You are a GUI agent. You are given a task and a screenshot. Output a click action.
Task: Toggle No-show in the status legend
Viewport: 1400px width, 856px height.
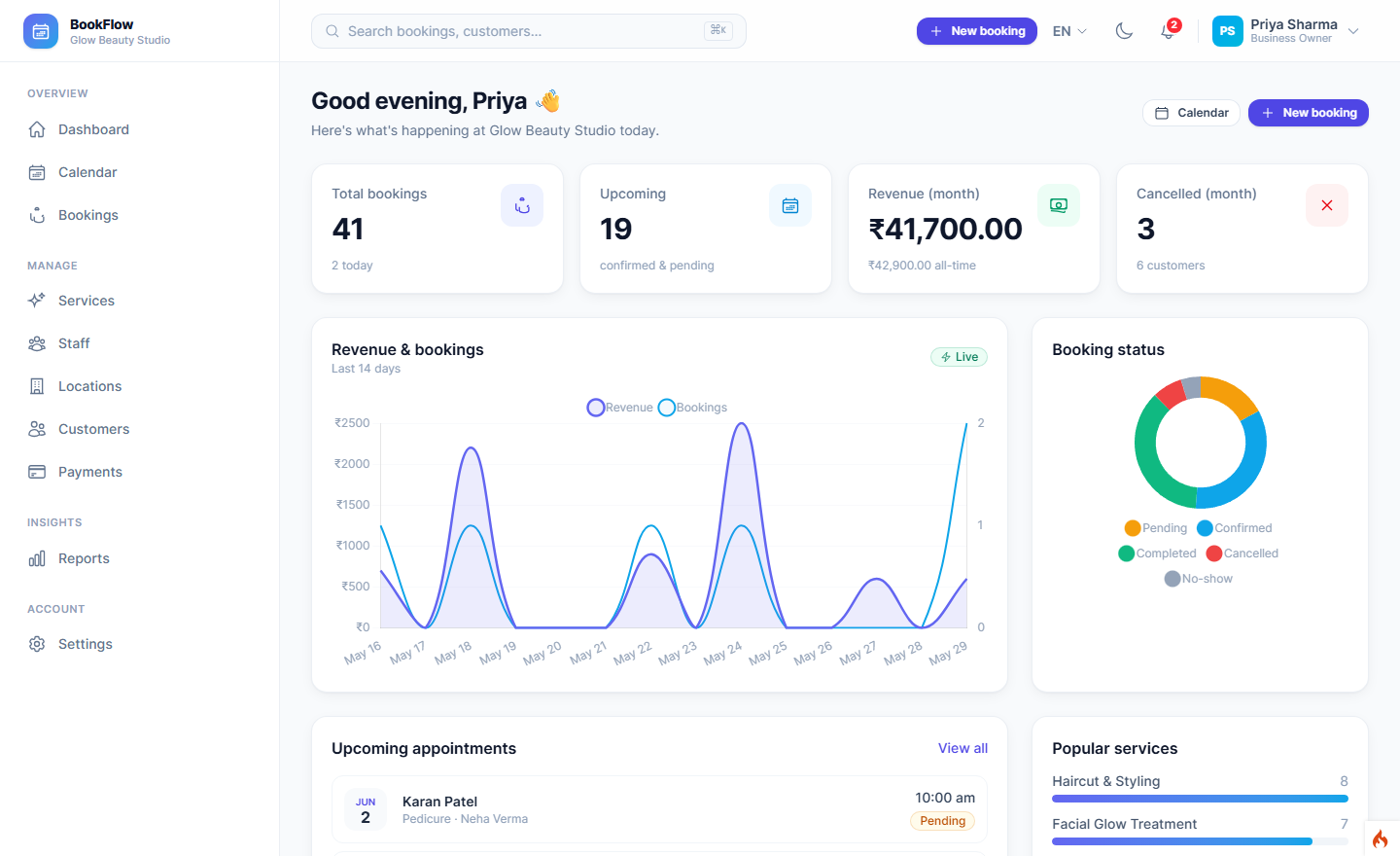pos(1199,579)
